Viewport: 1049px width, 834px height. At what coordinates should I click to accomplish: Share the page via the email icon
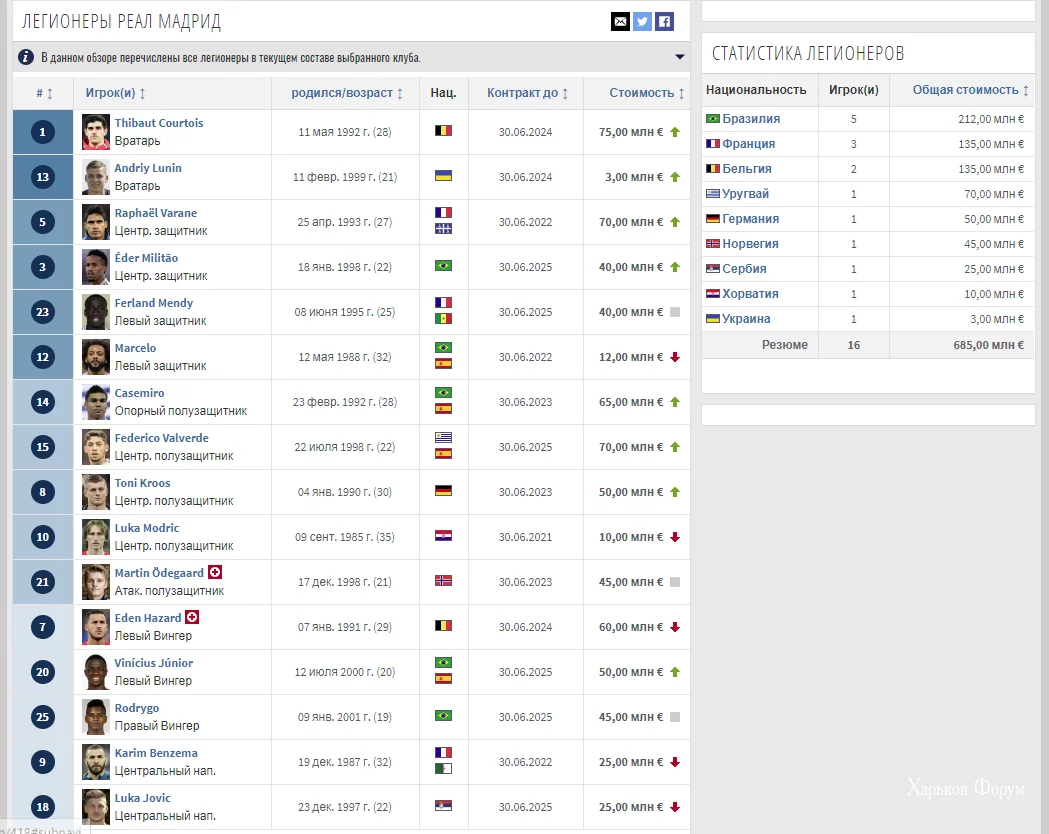[x=620, y=21]
